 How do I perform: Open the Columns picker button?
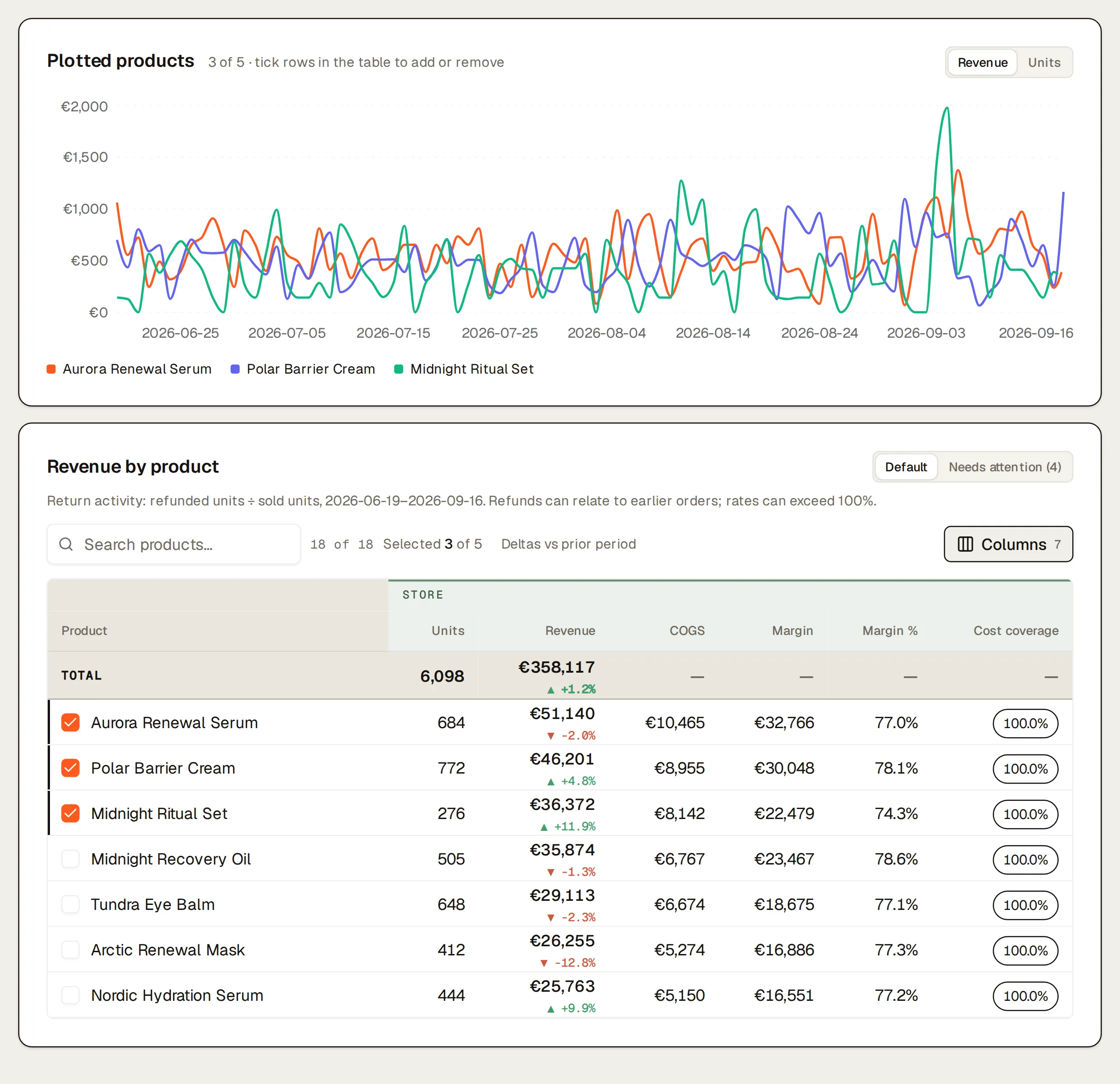click(1008, 544)
